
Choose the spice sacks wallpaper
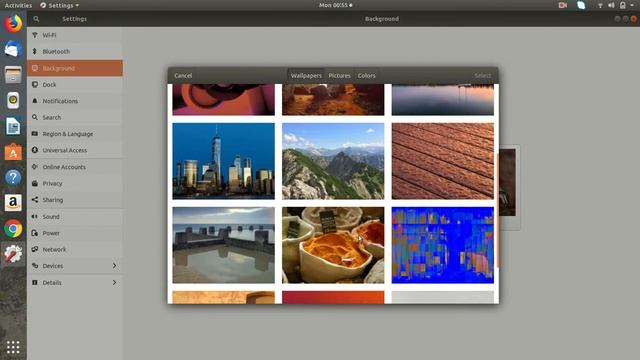(x=333, y=245)
